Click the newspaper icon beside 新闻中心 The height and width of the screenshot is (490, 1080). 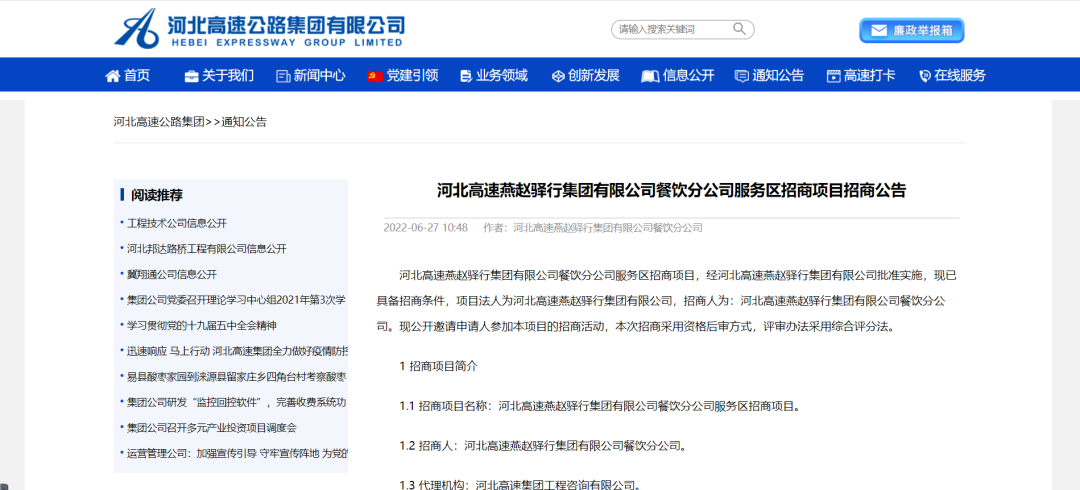[283, 76]
